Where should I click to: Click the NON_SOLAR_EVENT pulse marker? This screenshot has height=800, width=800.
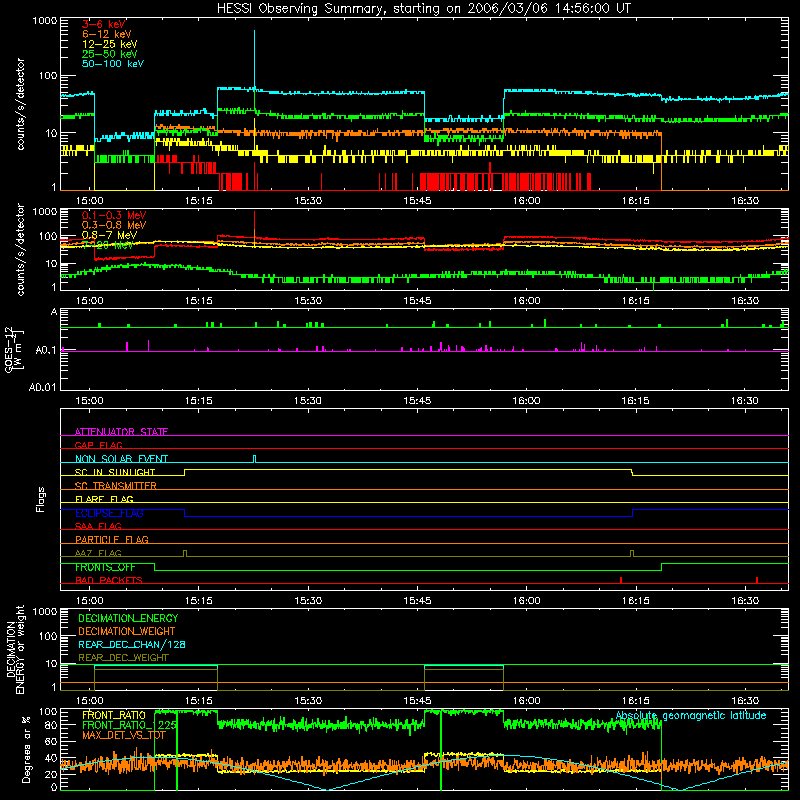pyautogui.click(x=255, y=459)
